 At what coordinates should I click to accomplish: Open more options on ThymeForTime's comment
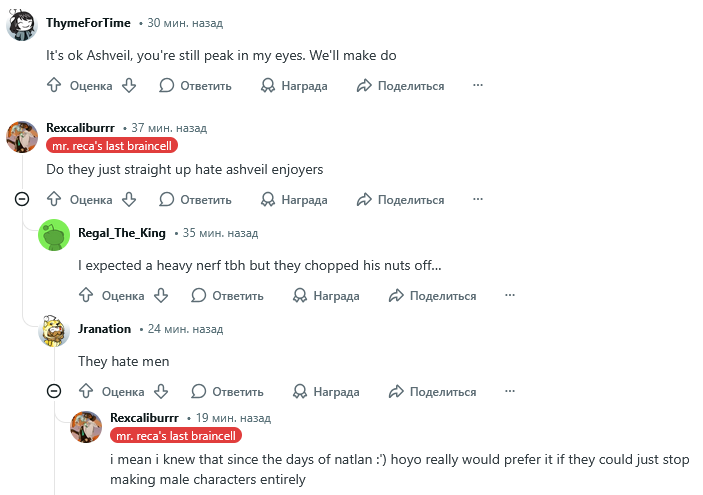point(478,86)
